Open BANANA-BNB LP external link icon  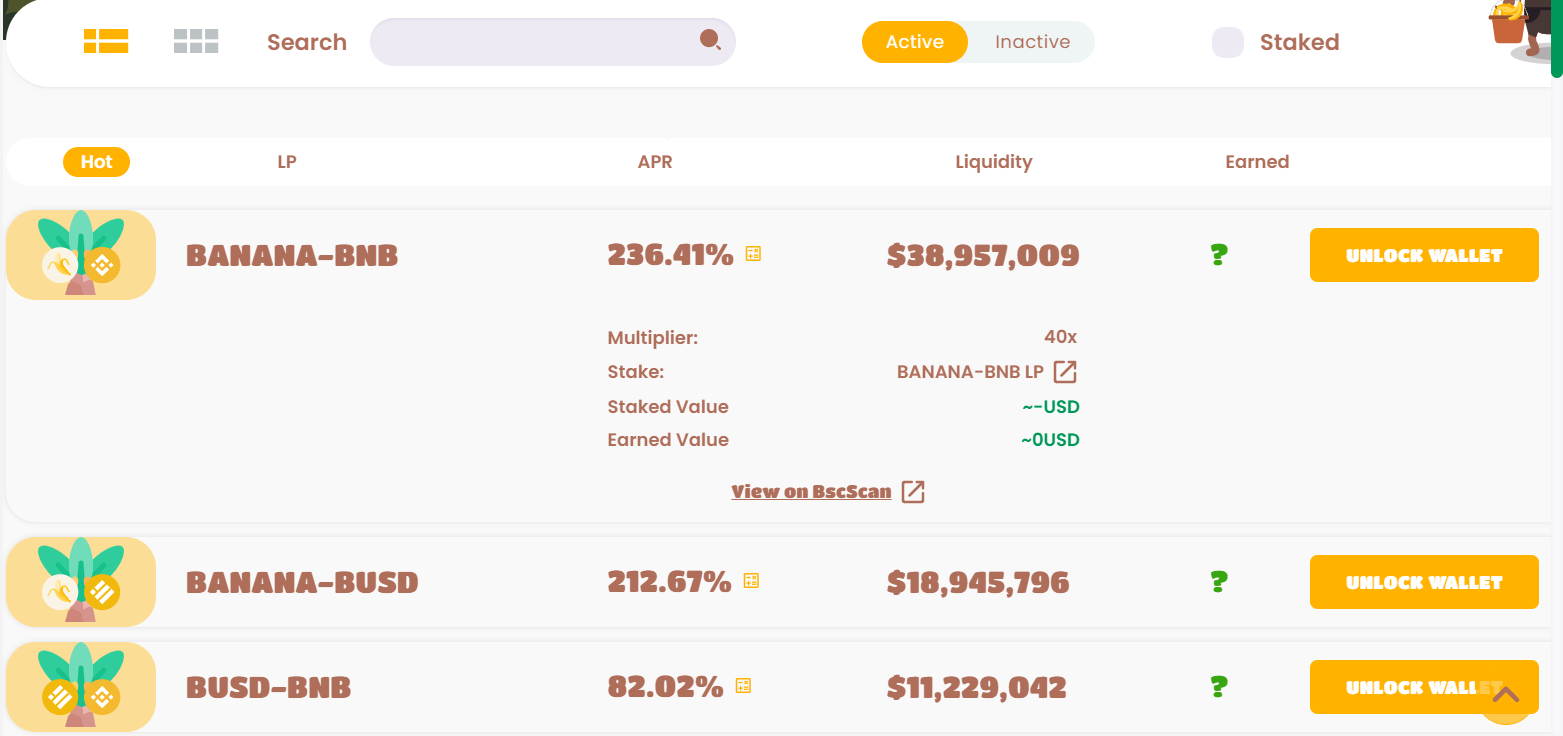1066,372
